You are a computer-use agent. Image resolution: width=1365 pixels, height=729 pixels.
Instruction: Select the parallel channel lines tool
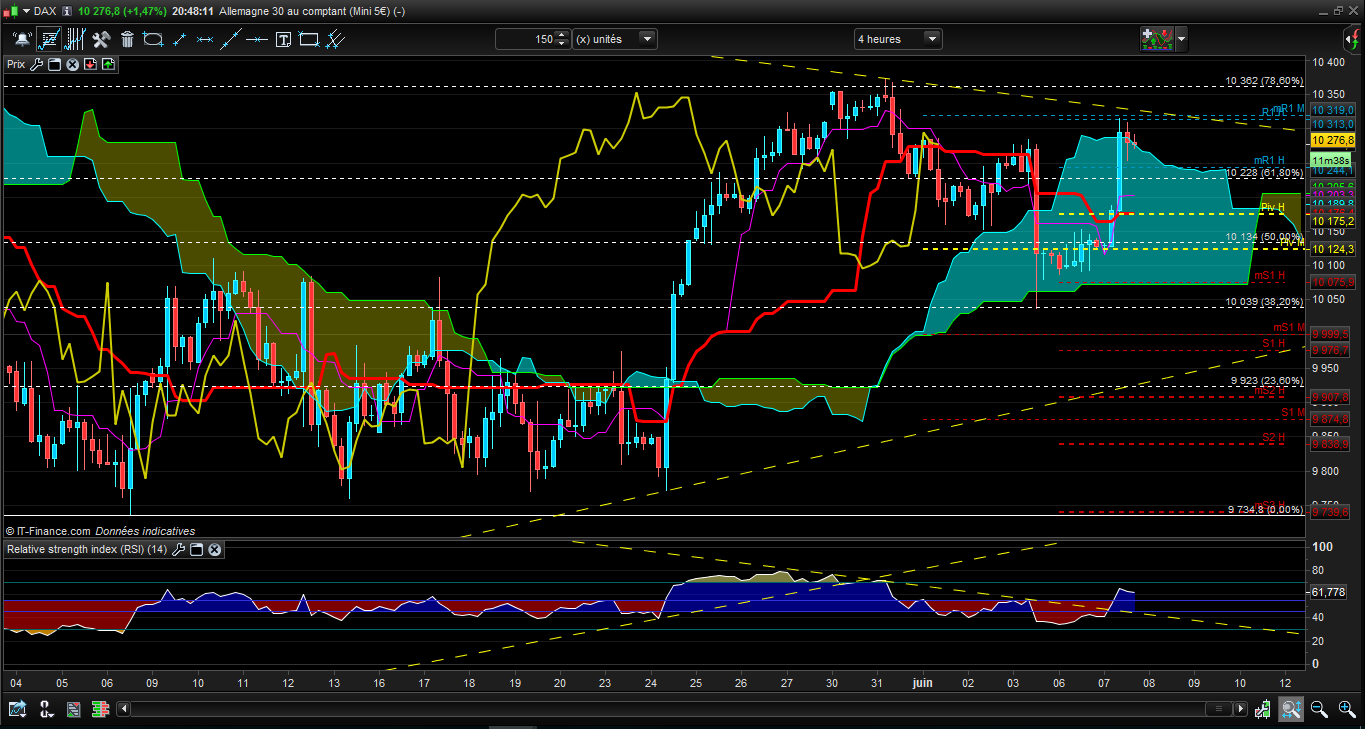coord(336,39)
